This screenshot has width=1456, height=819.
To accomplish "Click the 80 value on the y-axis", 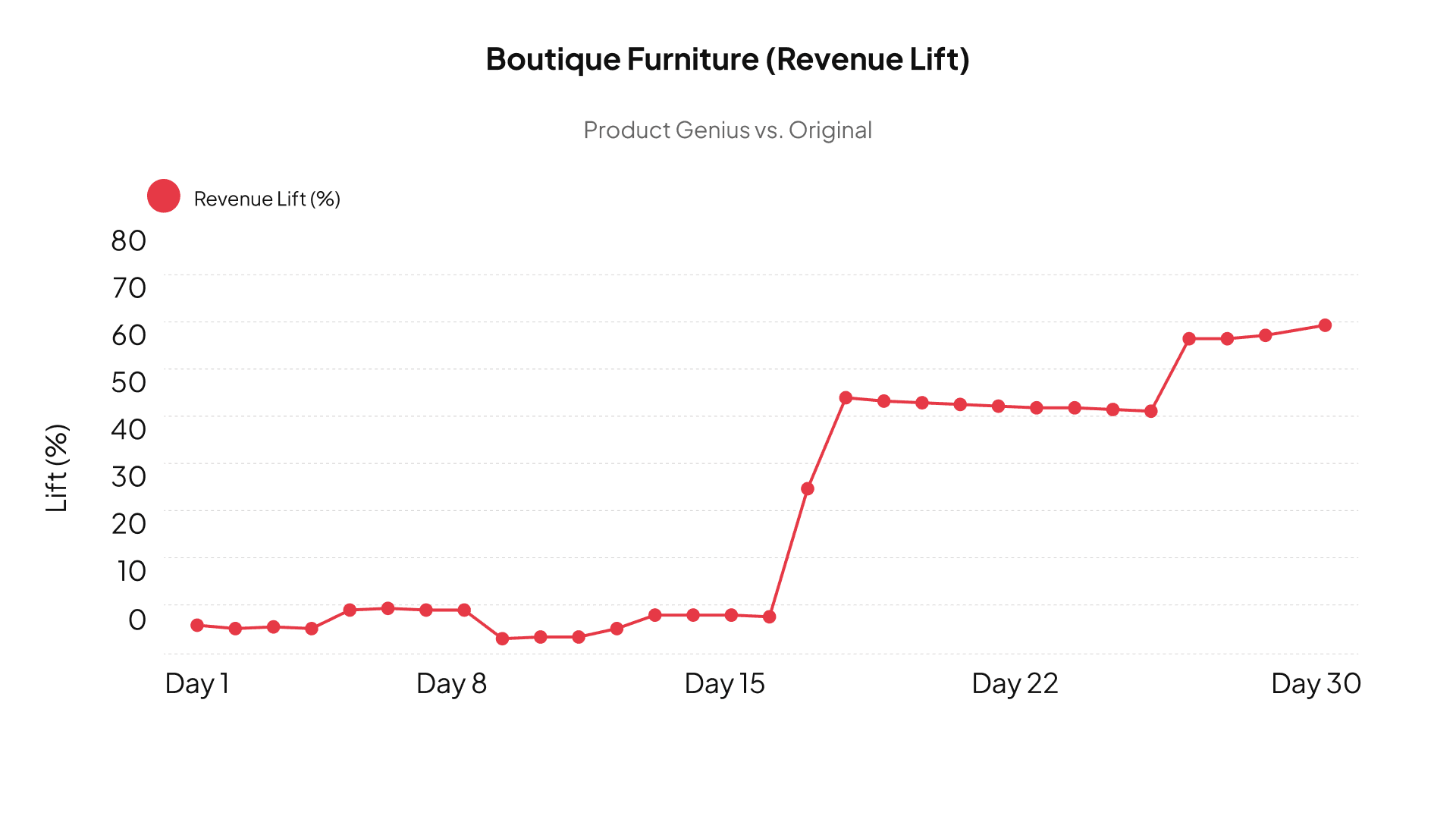I will pos(128,241).
